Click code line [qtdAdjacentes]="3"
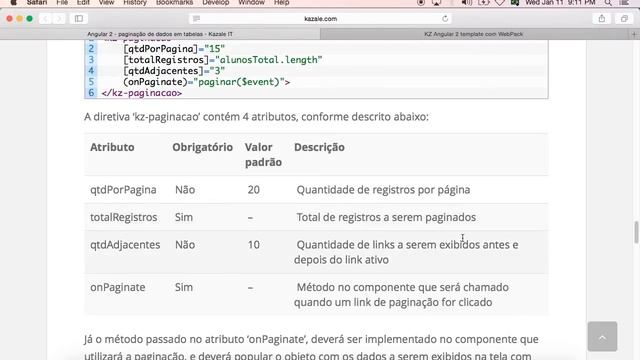640x360 pixels. (x=174, y=71)
